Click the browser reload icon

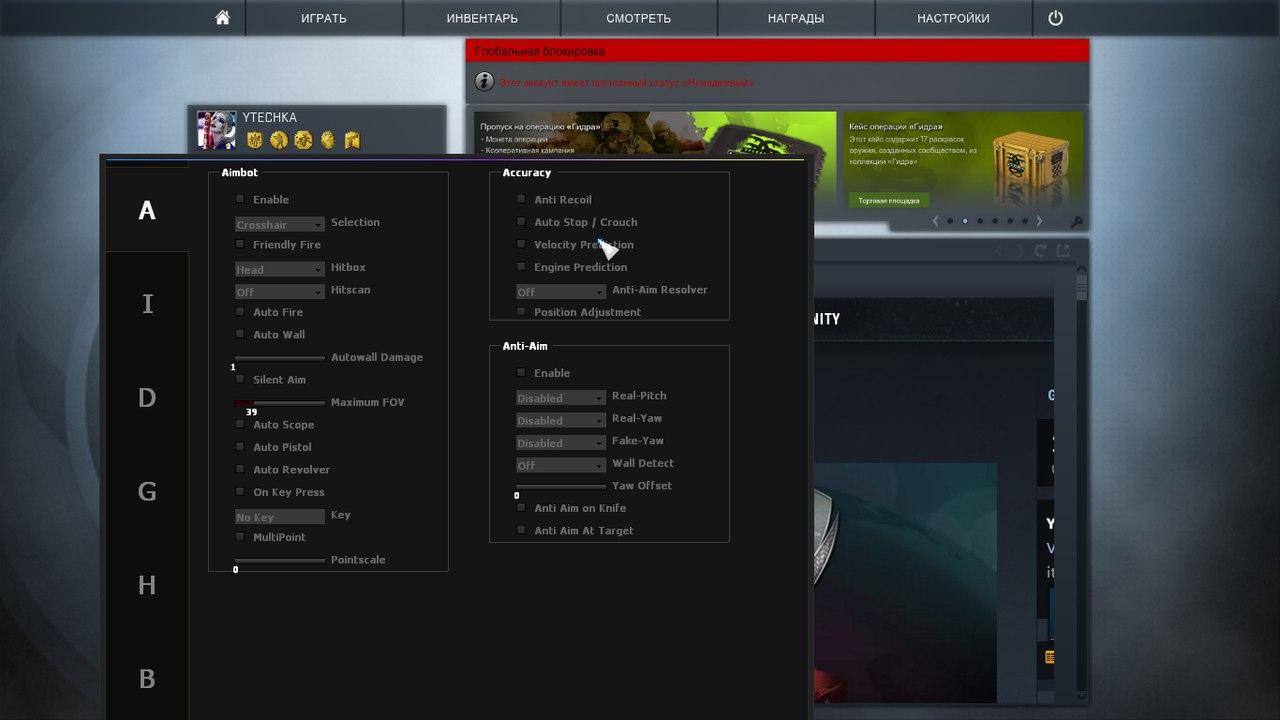[1041, 251]
